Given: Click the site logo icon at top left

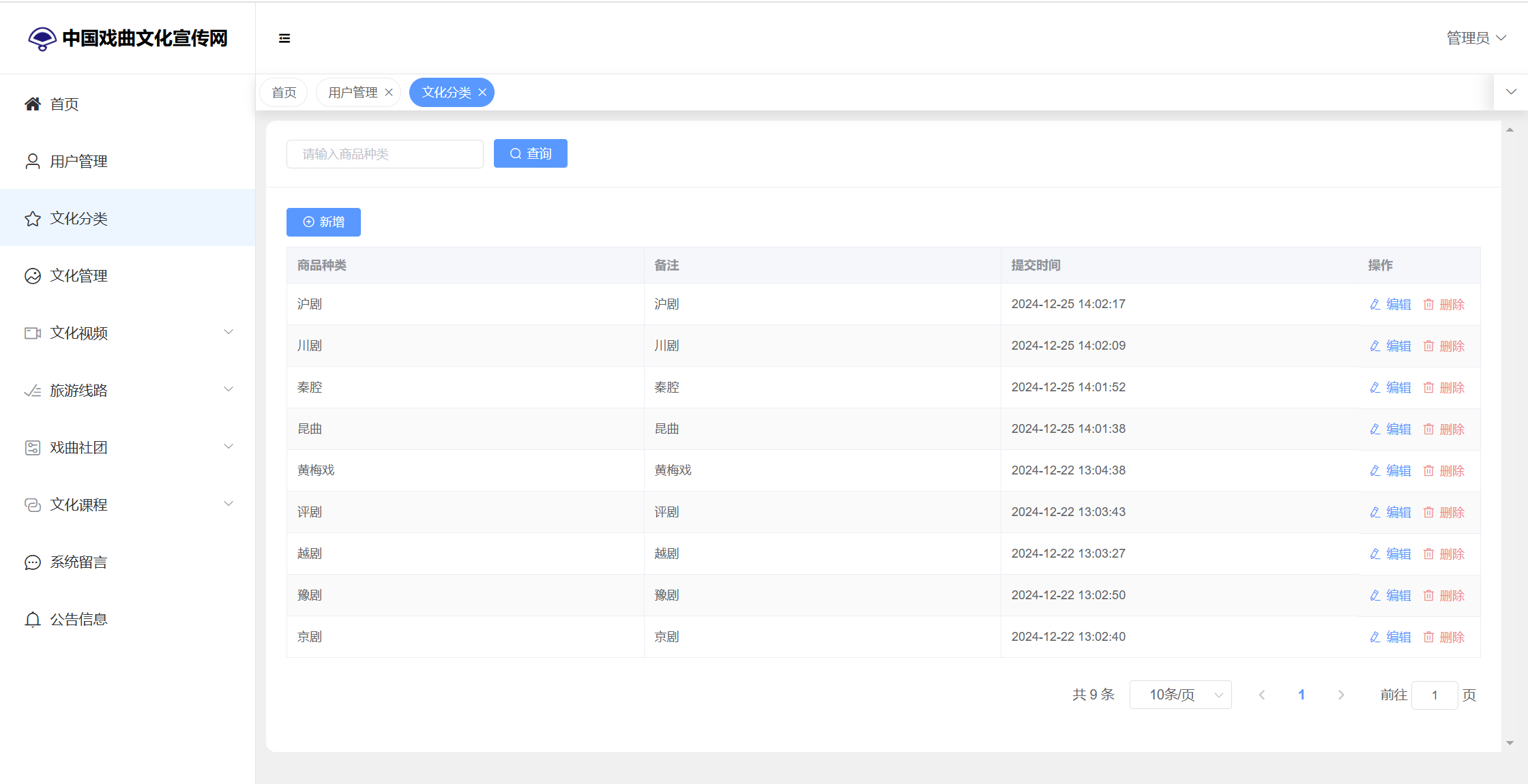Looking at the screenshot, I should pos(42,39).
